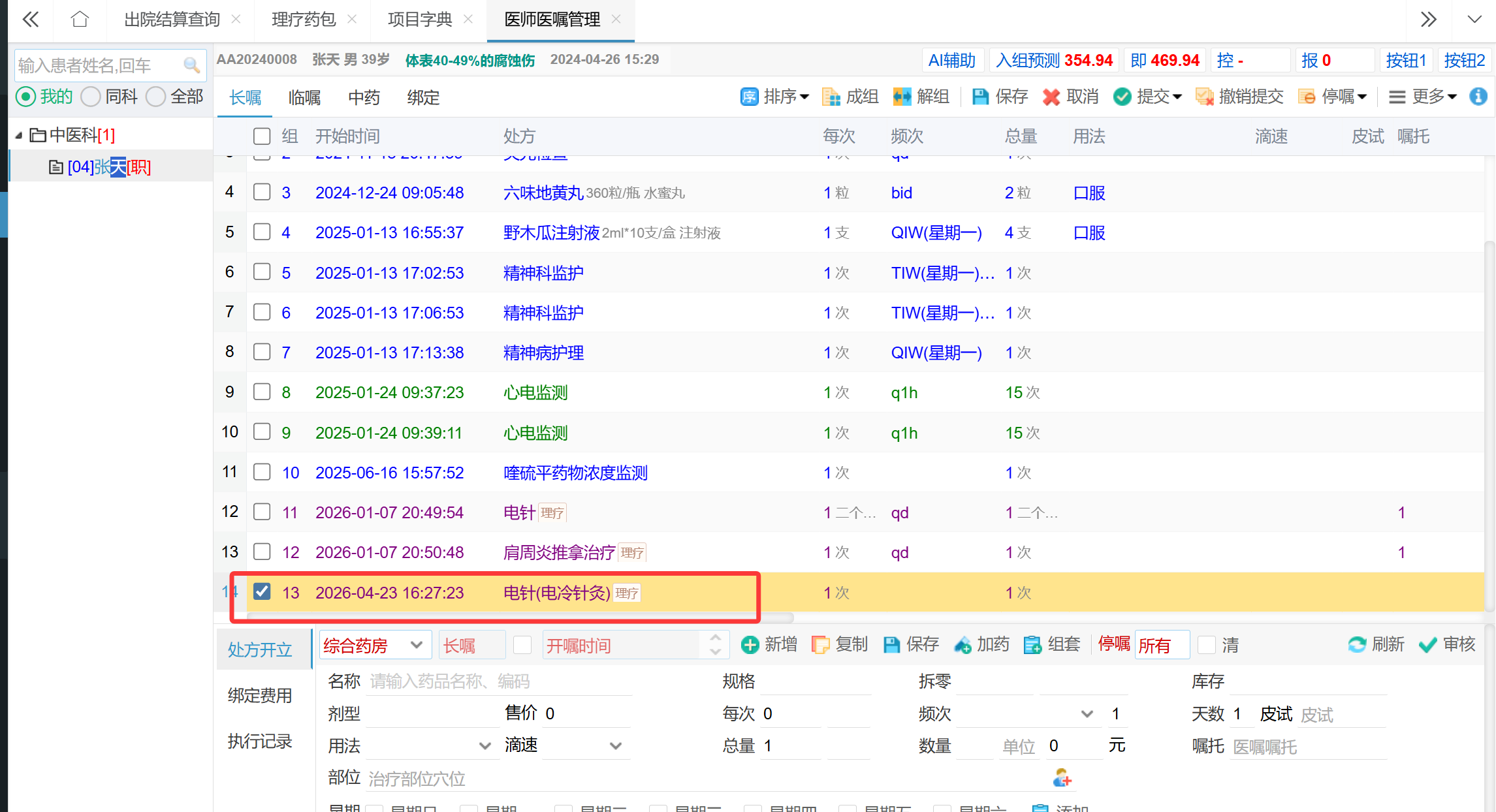Image resolution: width=1496 pixels, height=812 pixels.
Task: Click the blue info icon
Action: pos(1478,97)
